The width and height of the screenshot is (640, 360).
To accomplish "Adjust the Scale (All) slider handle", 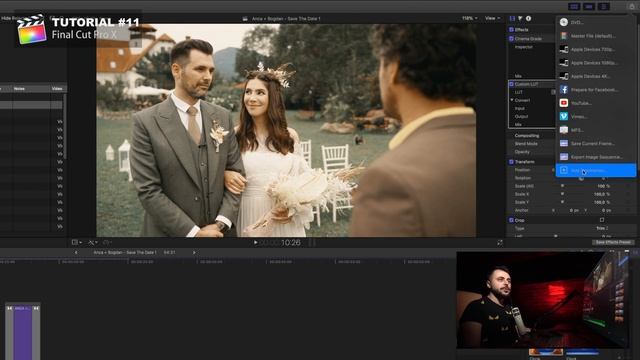I will pos(562,186).
